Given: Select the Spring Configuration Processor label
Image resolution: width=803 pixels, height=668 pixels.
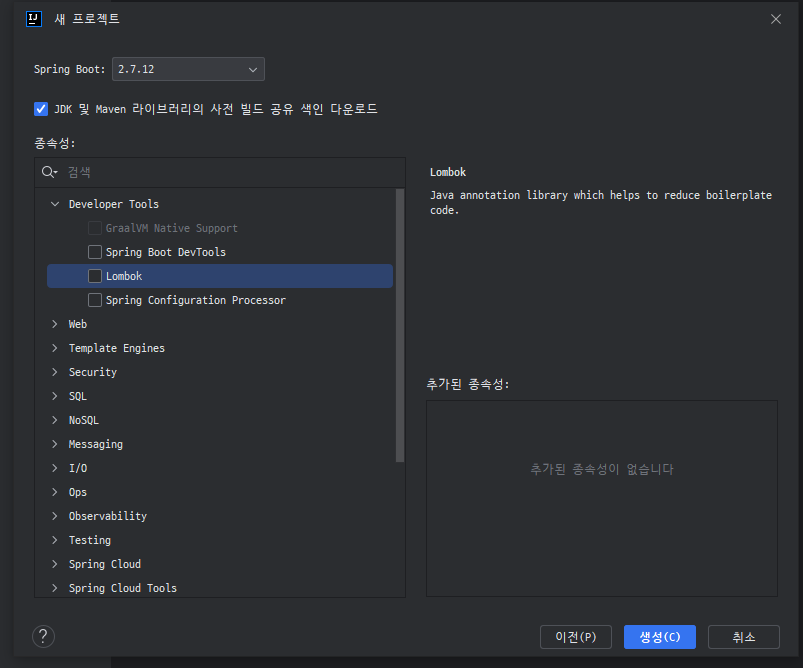Looking at the screenshot, I should pos(196,300).
